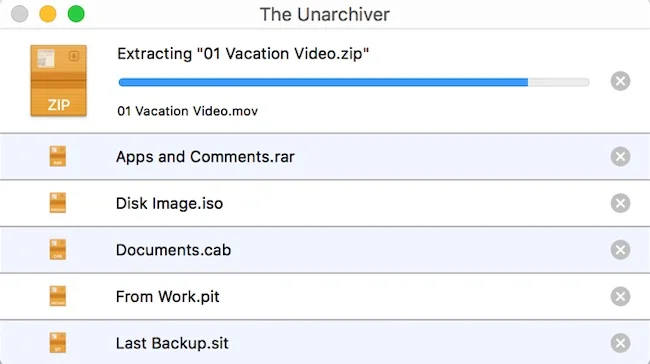Screen dimensions: 650x364
Task: Select the Last Backup.sit filename
Action: coord(172,343)
